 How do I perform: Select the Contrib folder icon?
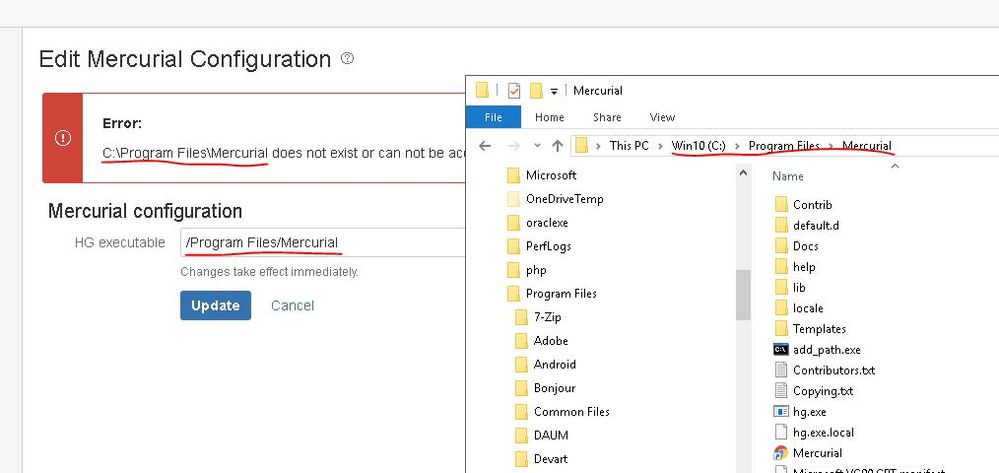781,205
